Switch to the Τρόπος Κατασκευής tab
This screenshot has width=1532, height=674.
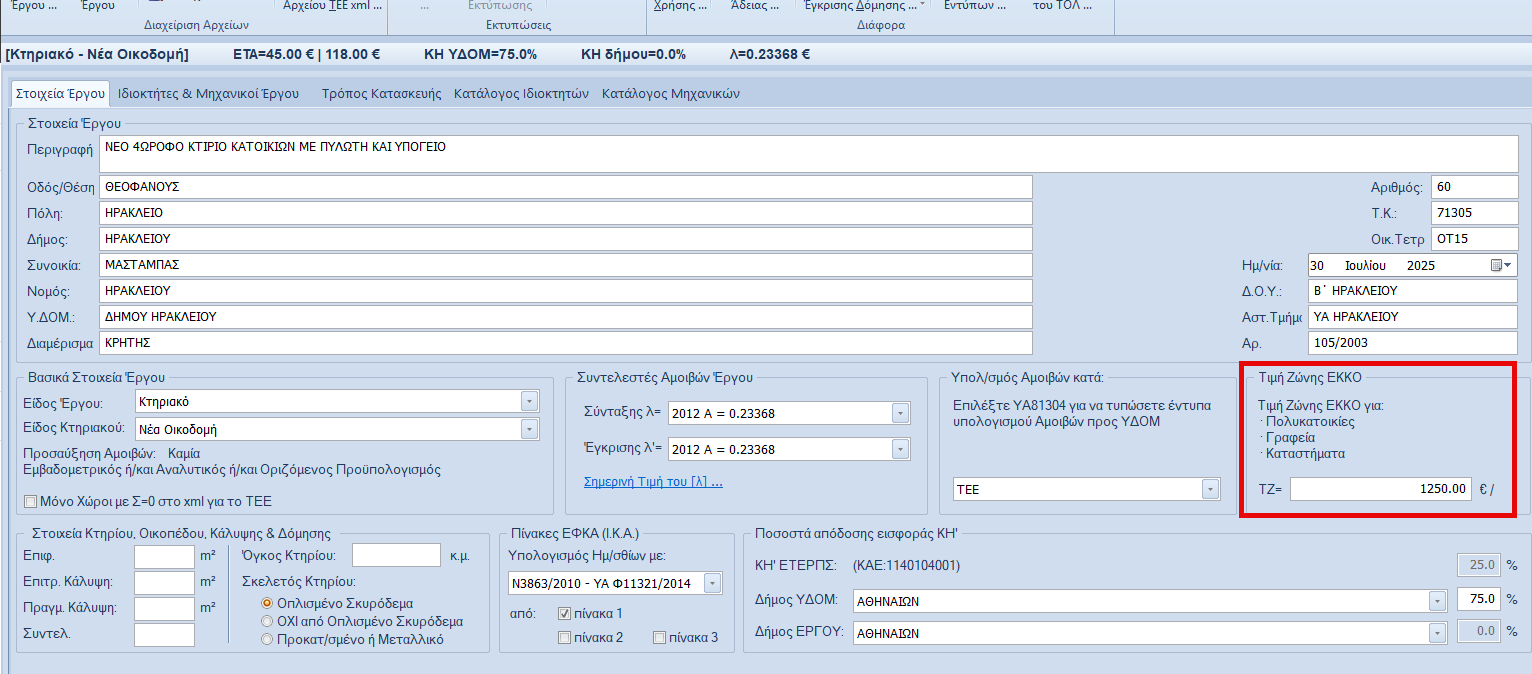(381, 94)
